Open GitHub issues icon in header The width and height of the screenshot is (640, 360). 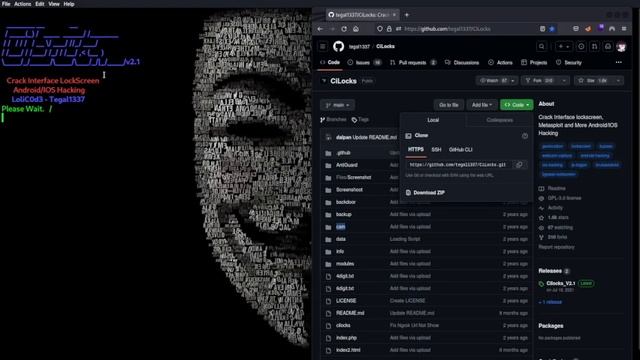[581, 47]
